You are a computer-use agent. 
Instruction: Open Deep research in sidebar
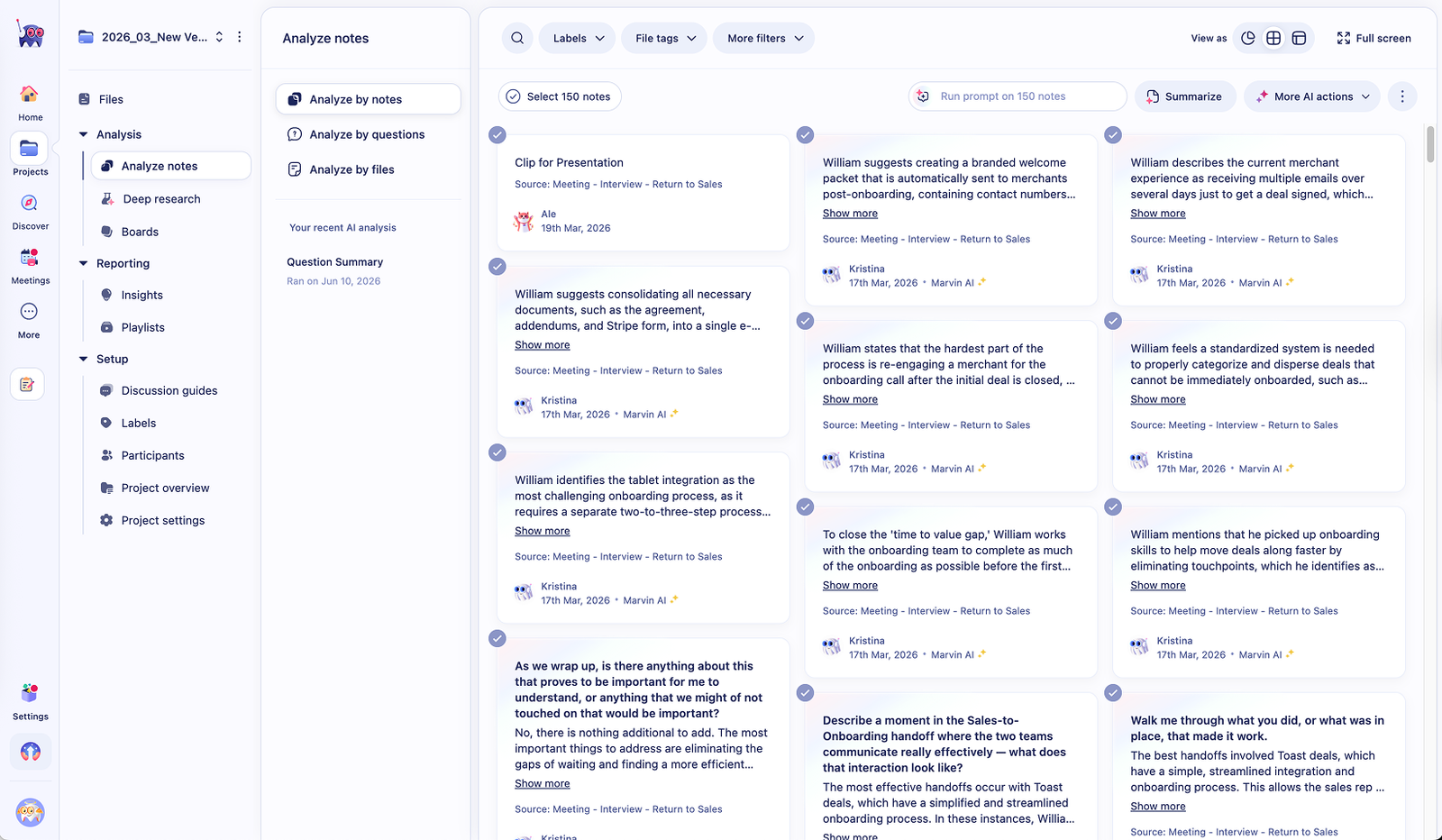[x=161, y=199]
